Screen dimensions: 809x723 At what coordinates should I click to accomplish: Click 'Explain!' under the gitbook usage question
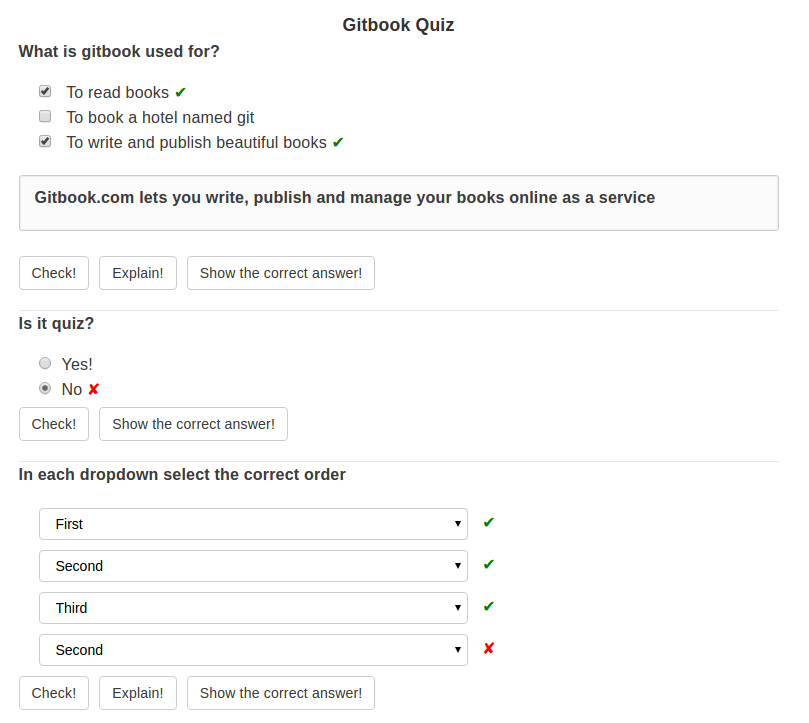pos(138,273)
